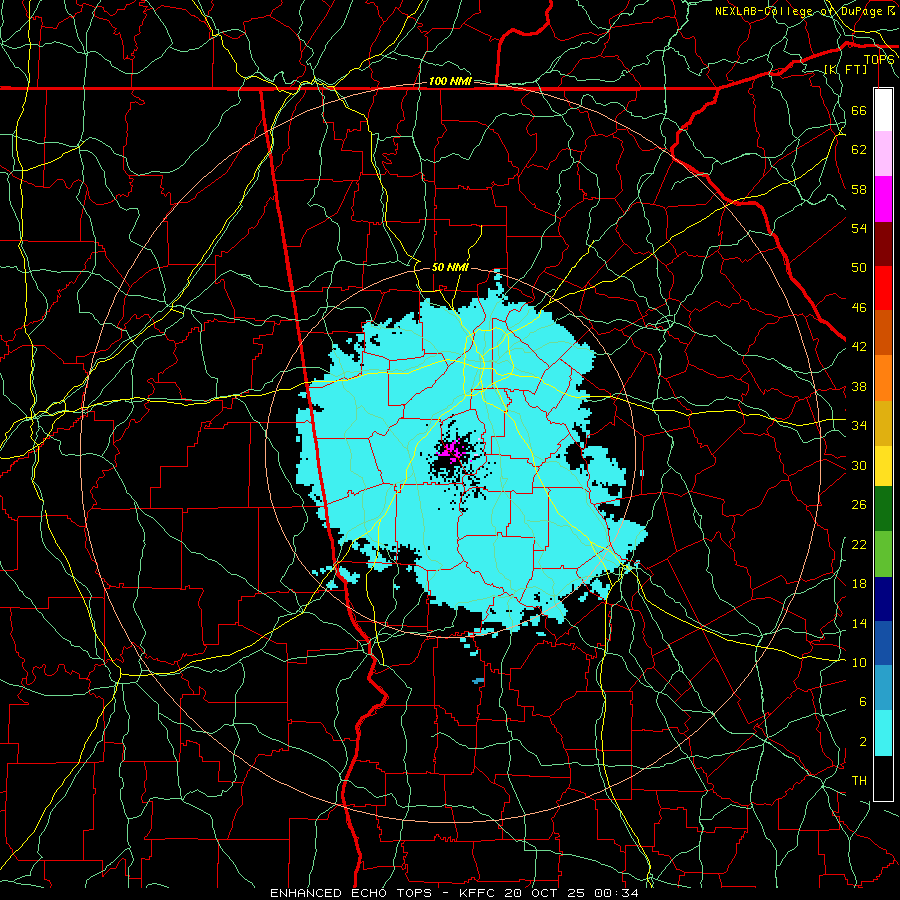The image size is (900, 900).
Task: Click the 14 legend value
Action: (x=859, y=623)
